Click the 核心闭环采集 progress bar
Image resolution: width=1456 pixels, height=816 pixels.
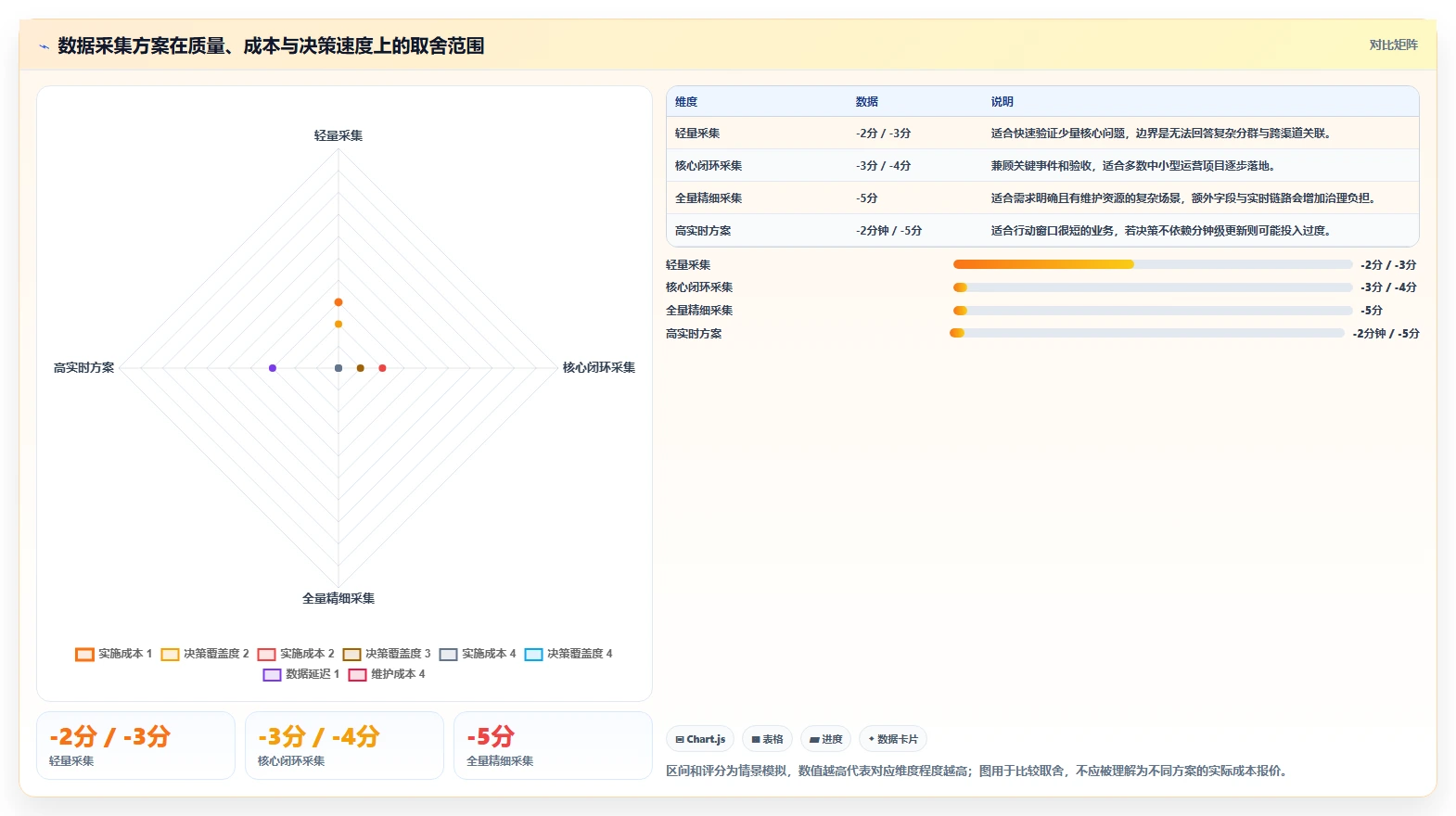[x=1153, y=287]
